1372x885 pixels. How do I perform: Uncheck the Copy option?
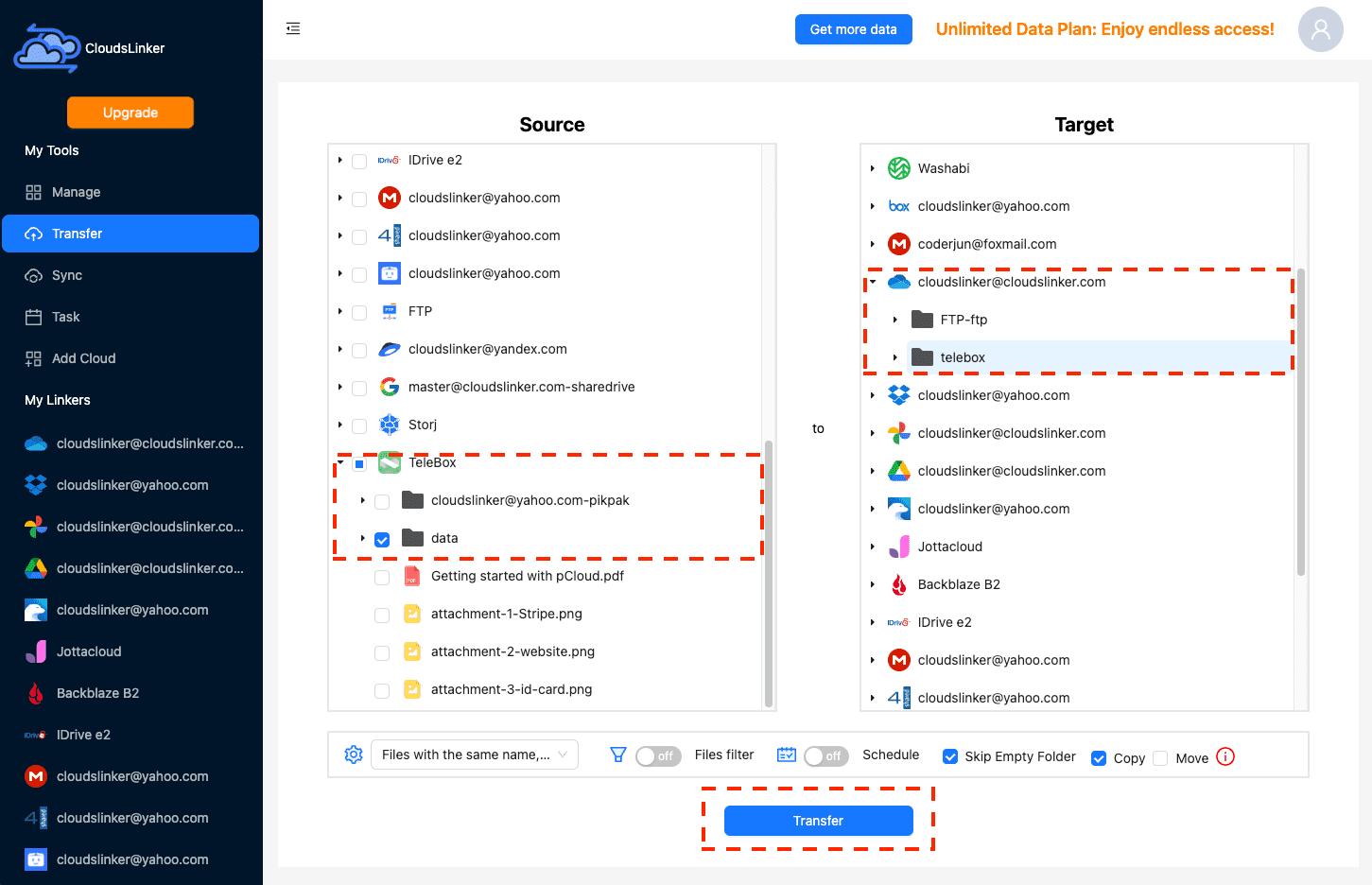pyautogui.click(x=1099, y=758)
